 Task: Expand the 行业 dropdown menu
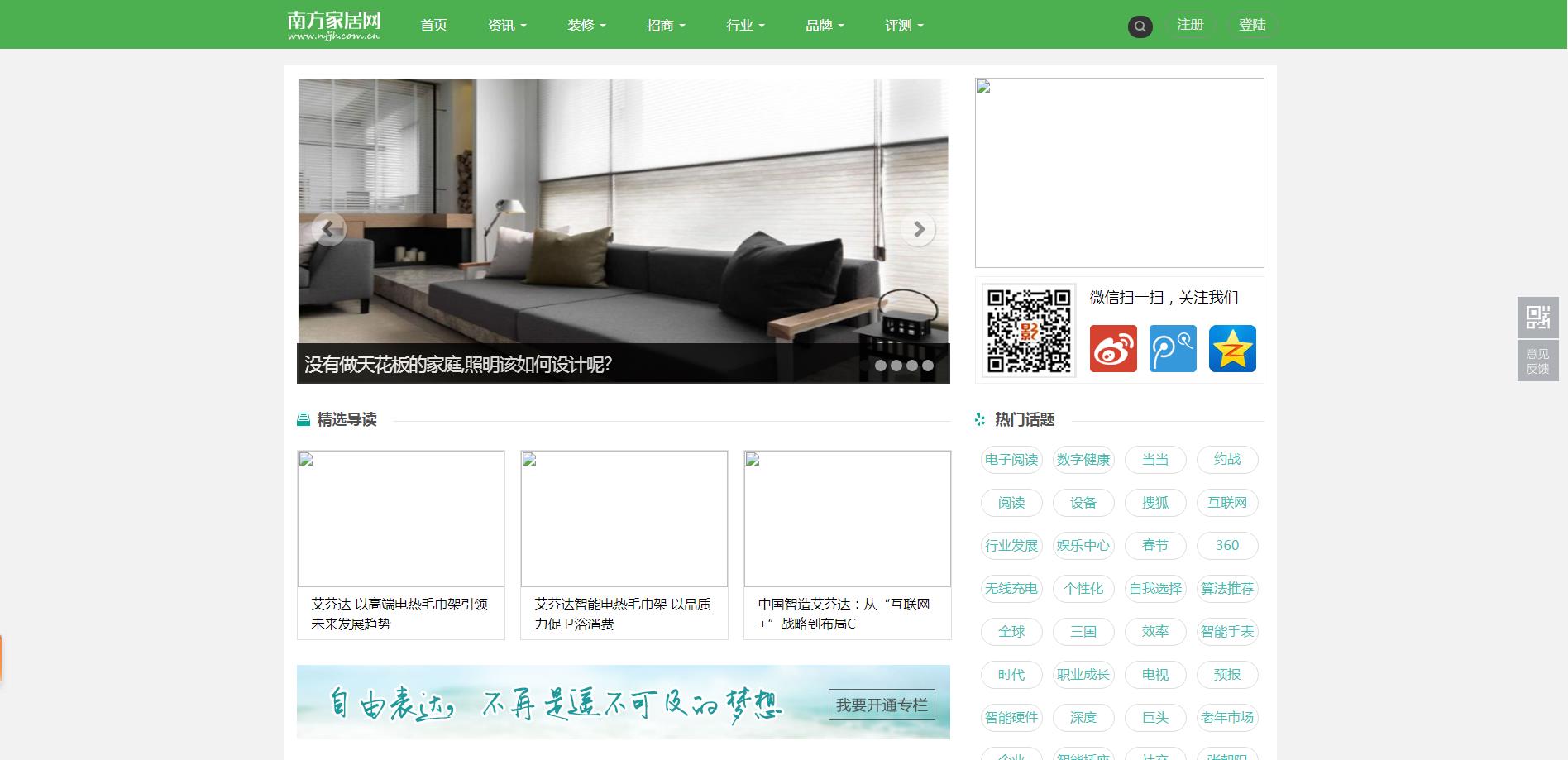pos(745,26)
